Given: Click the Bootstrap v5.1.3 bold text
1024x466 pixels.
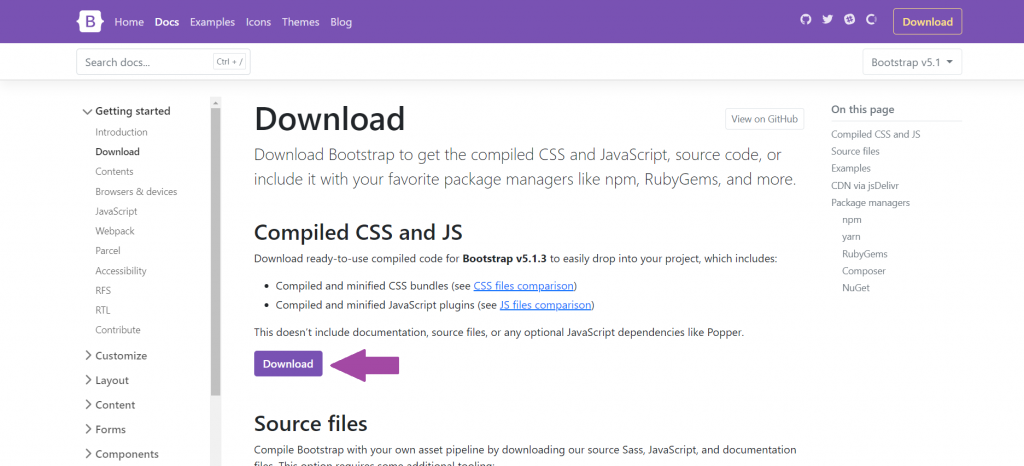Looking at the screenshot, I should tap(505, 258).
